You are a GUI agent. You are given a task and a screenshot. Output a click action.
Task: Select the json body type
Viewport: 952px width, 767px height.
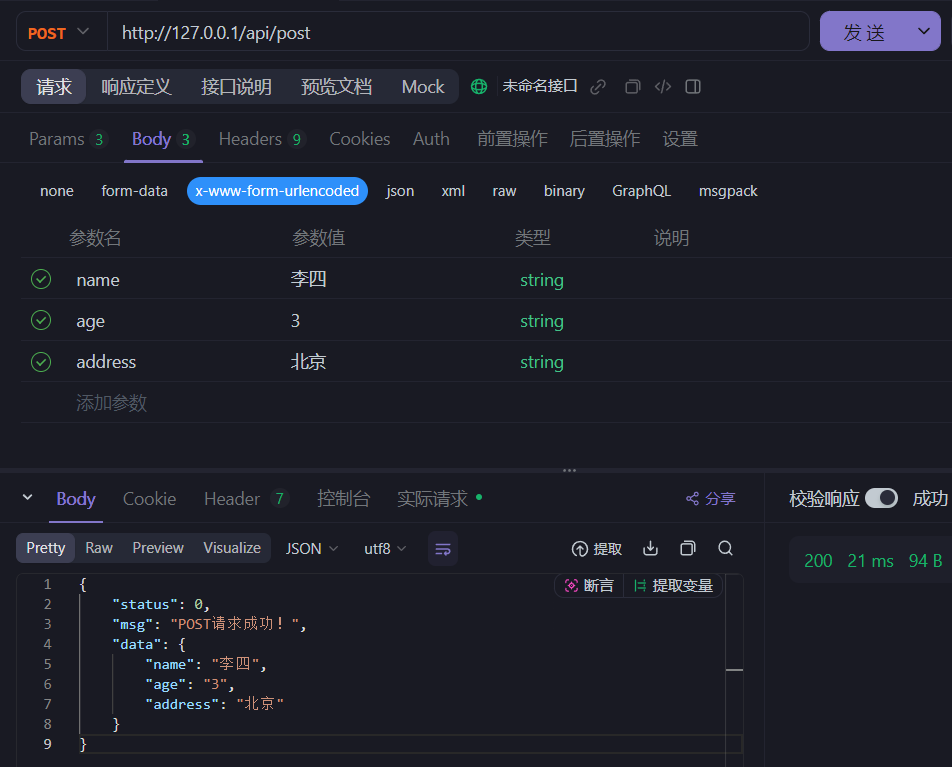tap(400, 191)
